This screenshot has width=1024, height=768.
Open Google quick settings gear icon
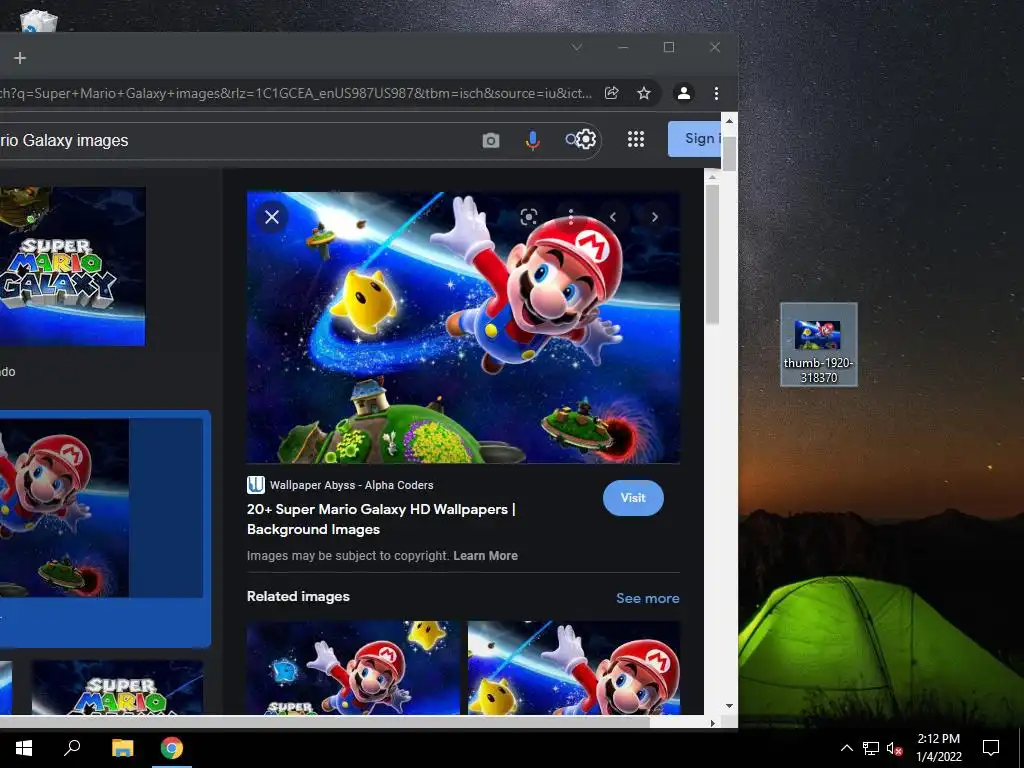click(x=586, y=139)
